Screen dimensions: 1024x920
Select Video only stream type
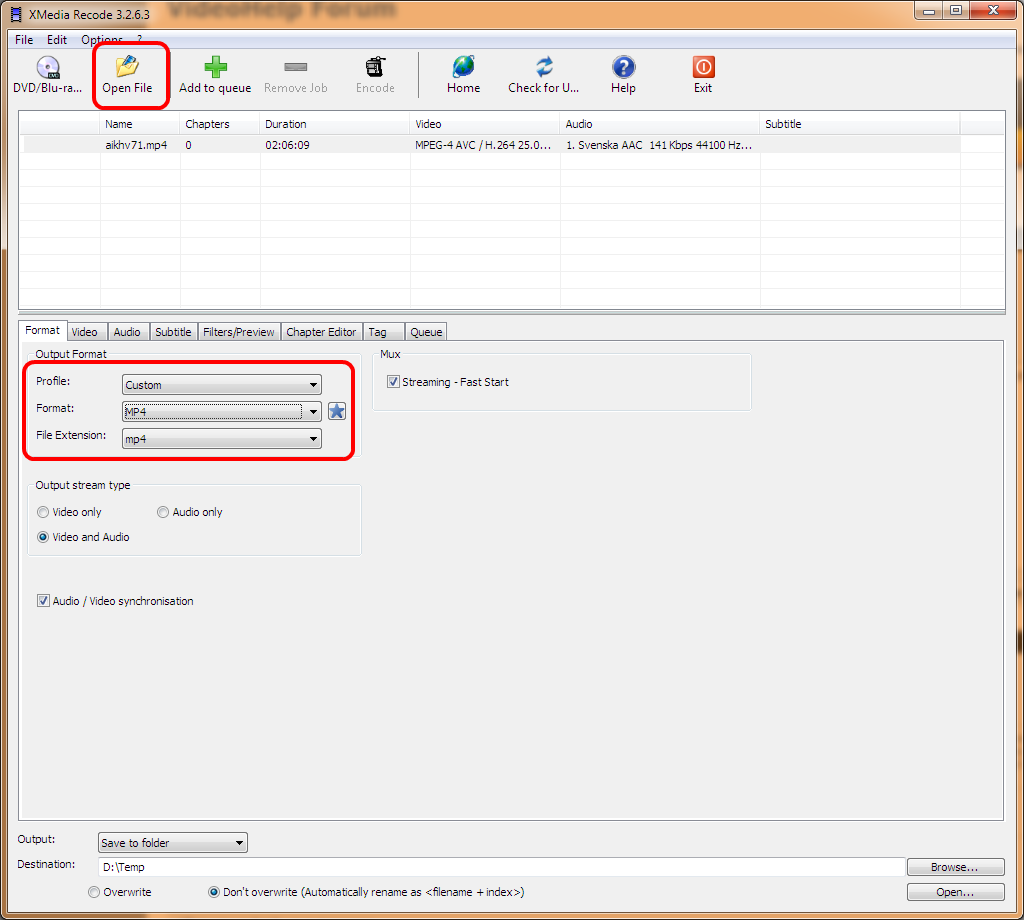[x=43, y=512]
